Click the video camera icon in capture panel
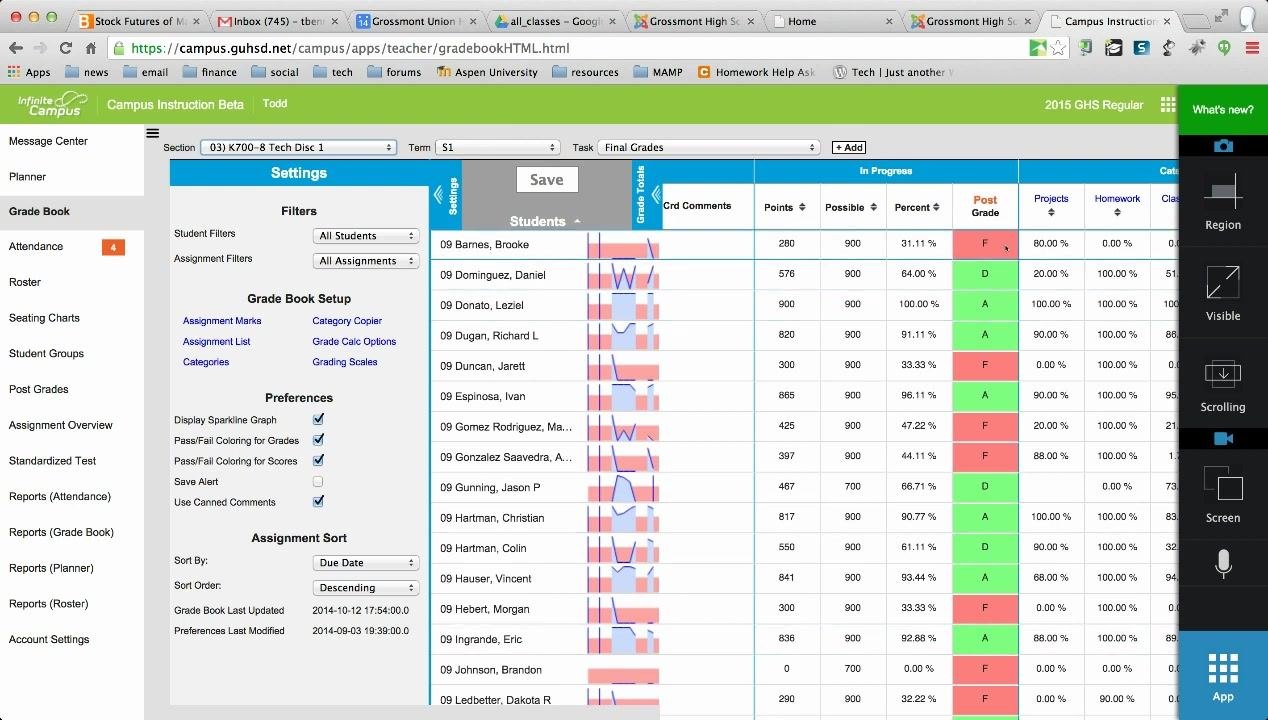The height and width of the screenshot is (720, 1268). pyautogui.click(x=1223, y=438)
